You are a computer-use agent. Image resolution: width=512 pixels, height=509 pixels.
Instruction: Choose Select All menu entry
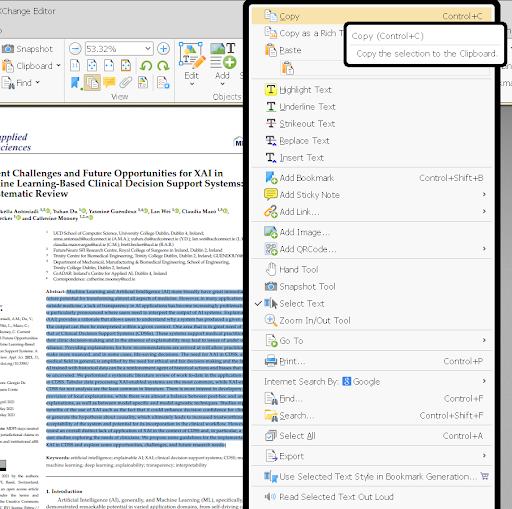[x=372, y=436]
